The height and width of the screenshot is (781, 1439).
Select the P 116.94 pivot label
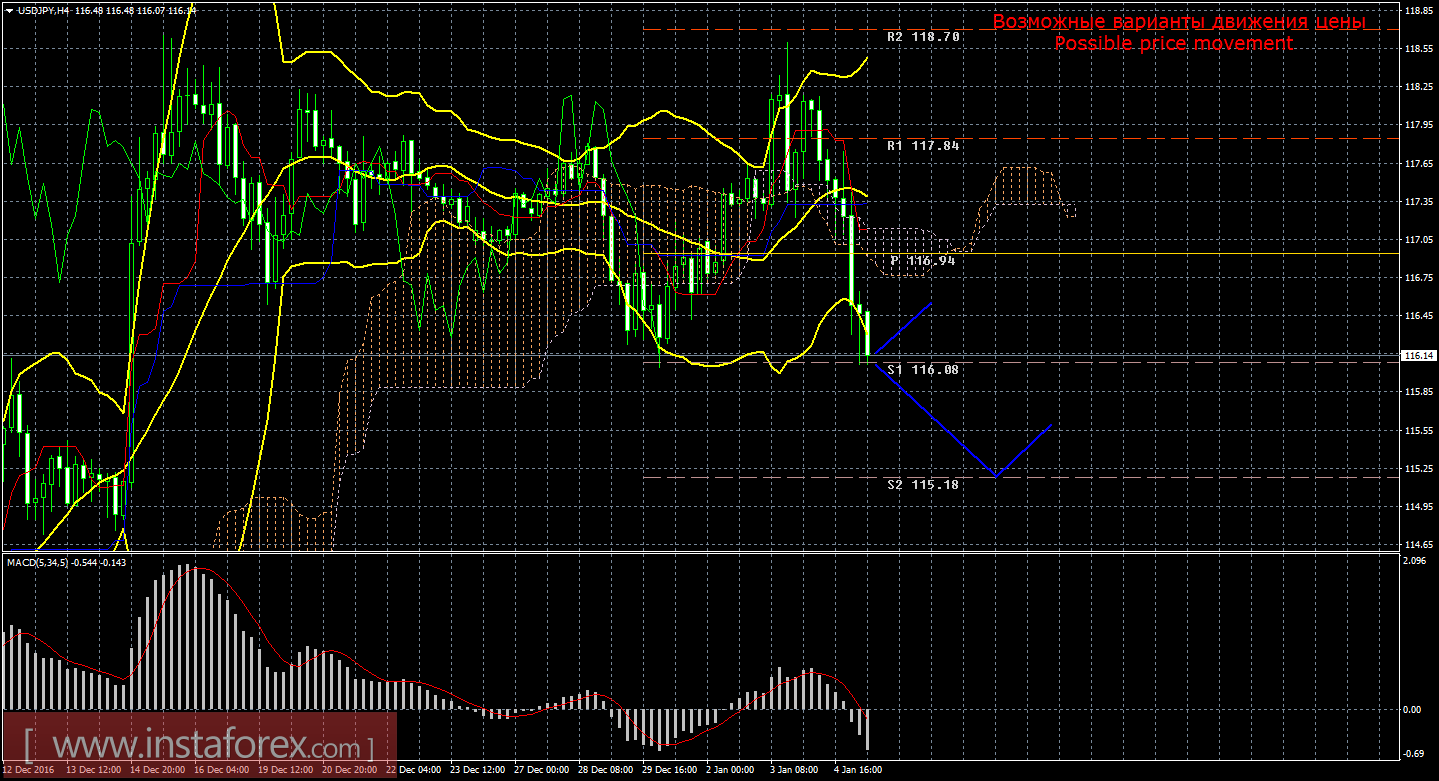pyautogui.click(x=923, y=260)
